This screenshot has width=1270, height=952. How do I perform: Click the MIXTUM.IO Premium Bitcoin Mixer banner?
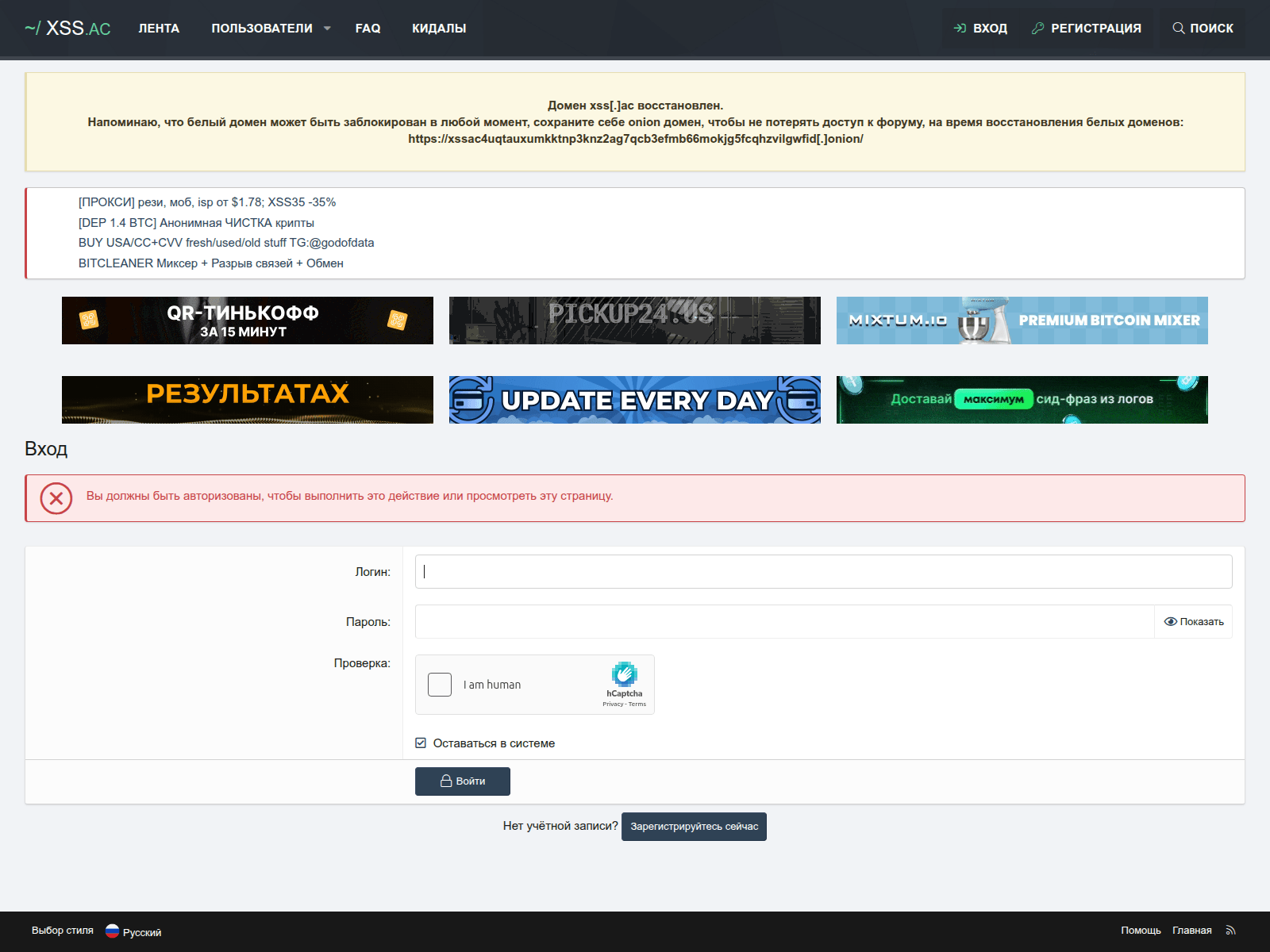coord(1022,321)
